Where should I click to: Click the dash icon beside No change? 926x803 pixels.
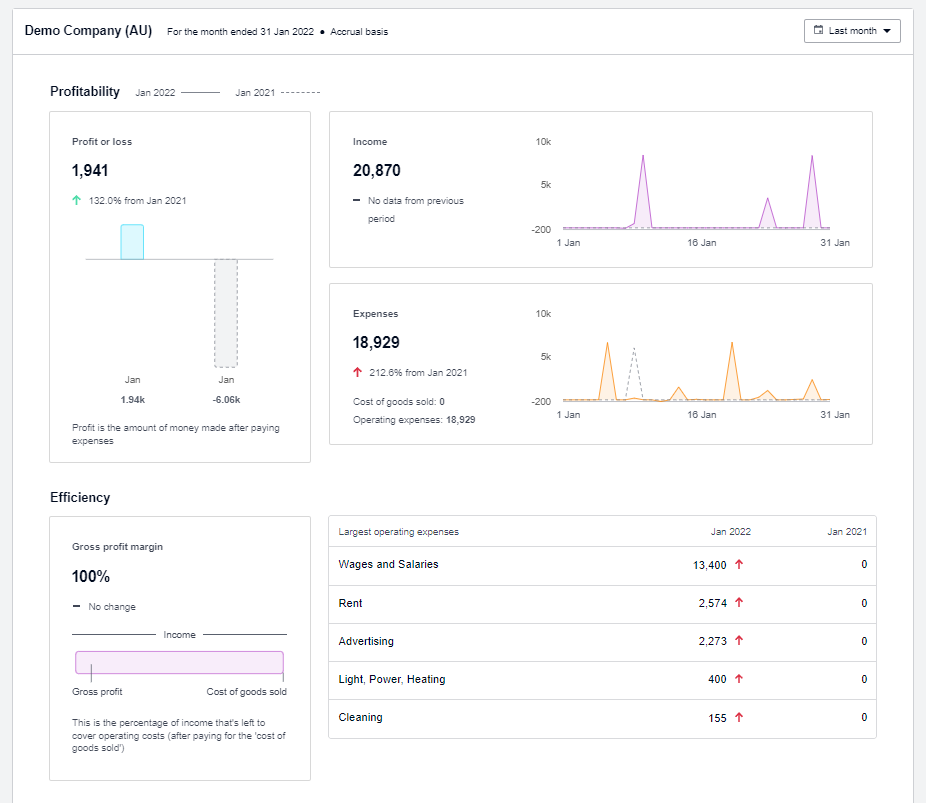point(76,606)
